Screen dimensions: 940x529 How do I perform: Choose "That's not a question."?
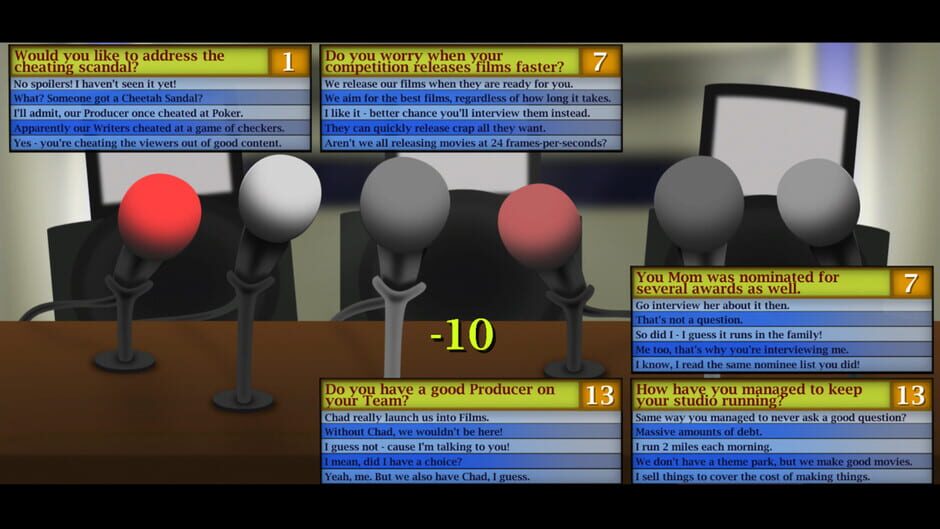tap(782, 320)
